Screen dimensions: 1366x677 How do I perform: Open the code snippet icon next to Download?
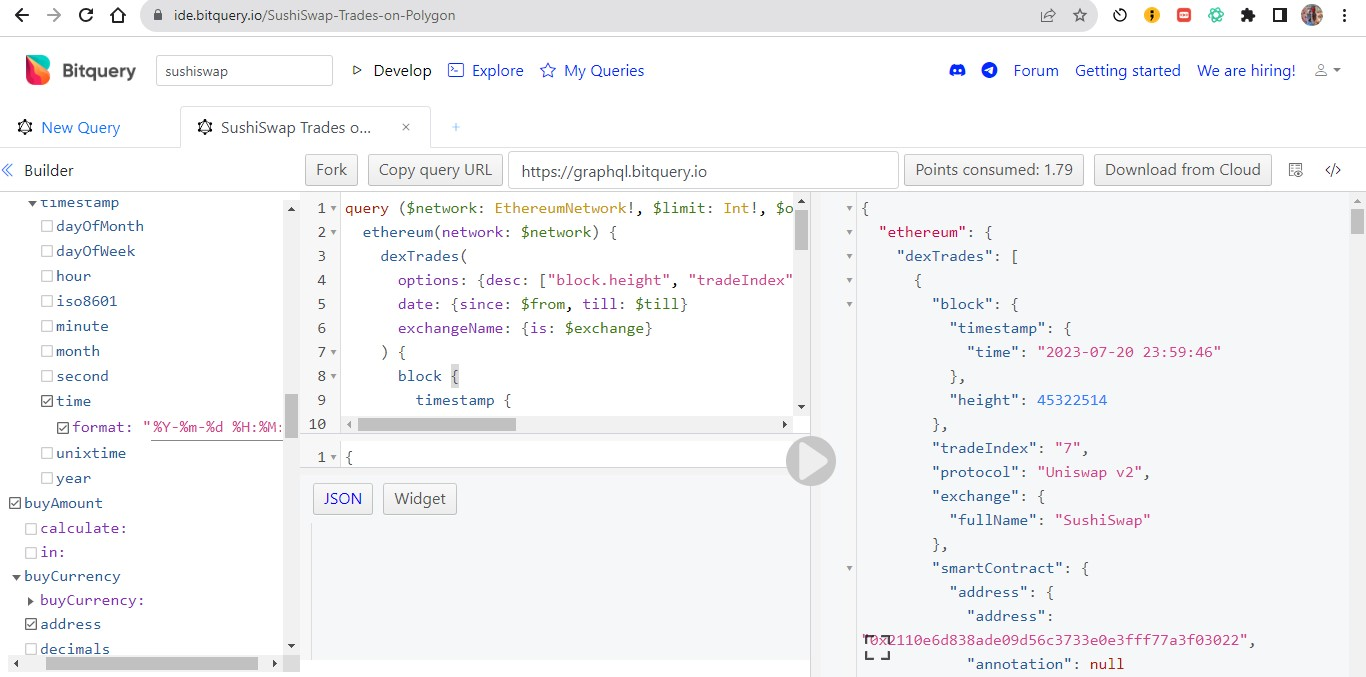pyautogui.click(x=1333, y=170)
